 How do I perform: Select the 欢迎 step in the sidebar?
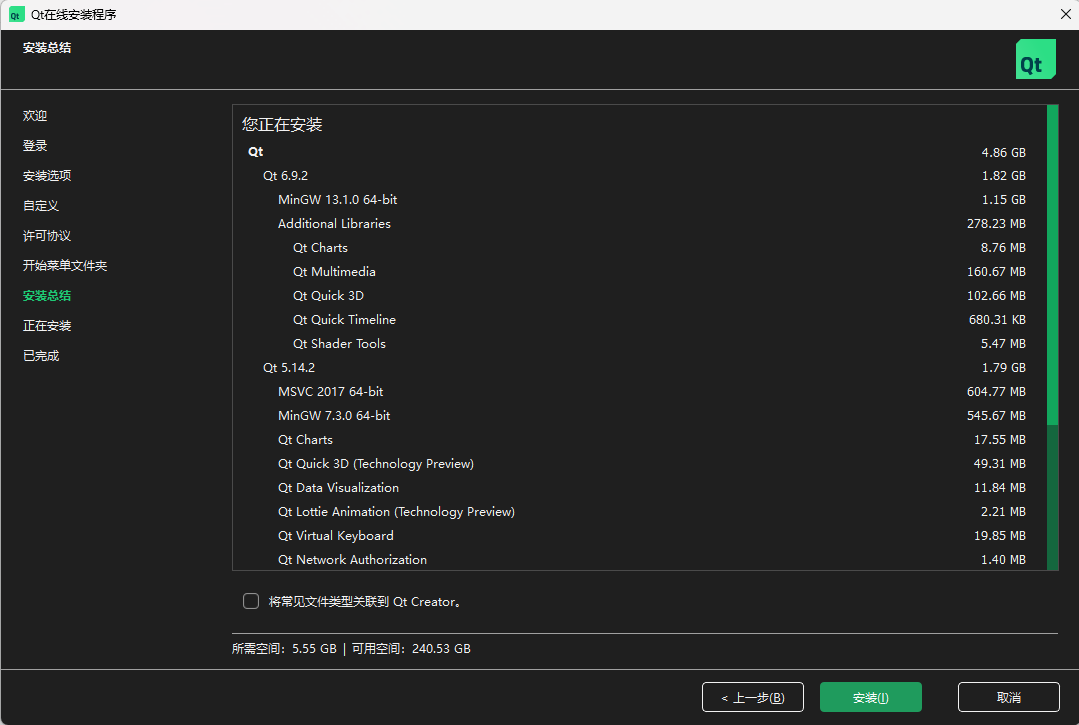coord(35,116)
